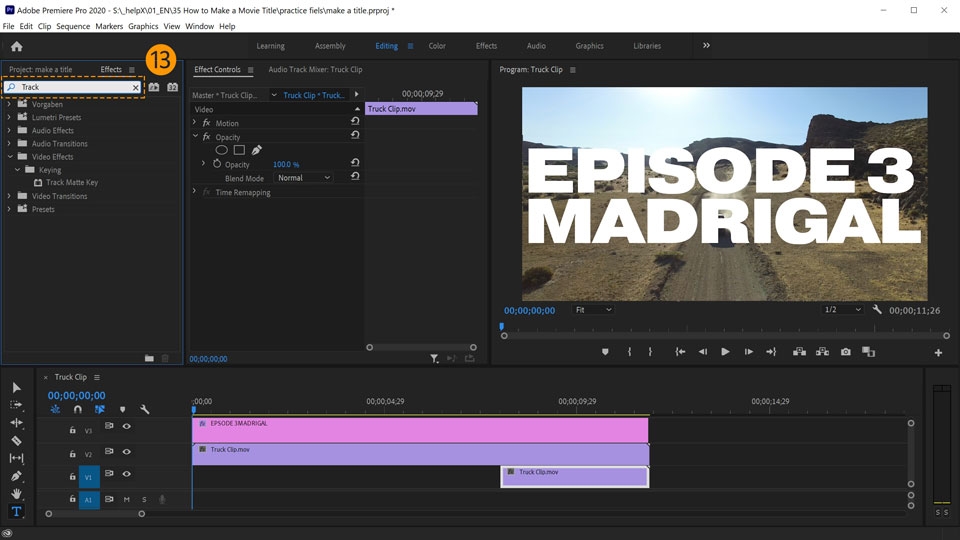Open timeline display settings wrench
The height and width of the screenshot is (540, 960).
pos(145,409)
